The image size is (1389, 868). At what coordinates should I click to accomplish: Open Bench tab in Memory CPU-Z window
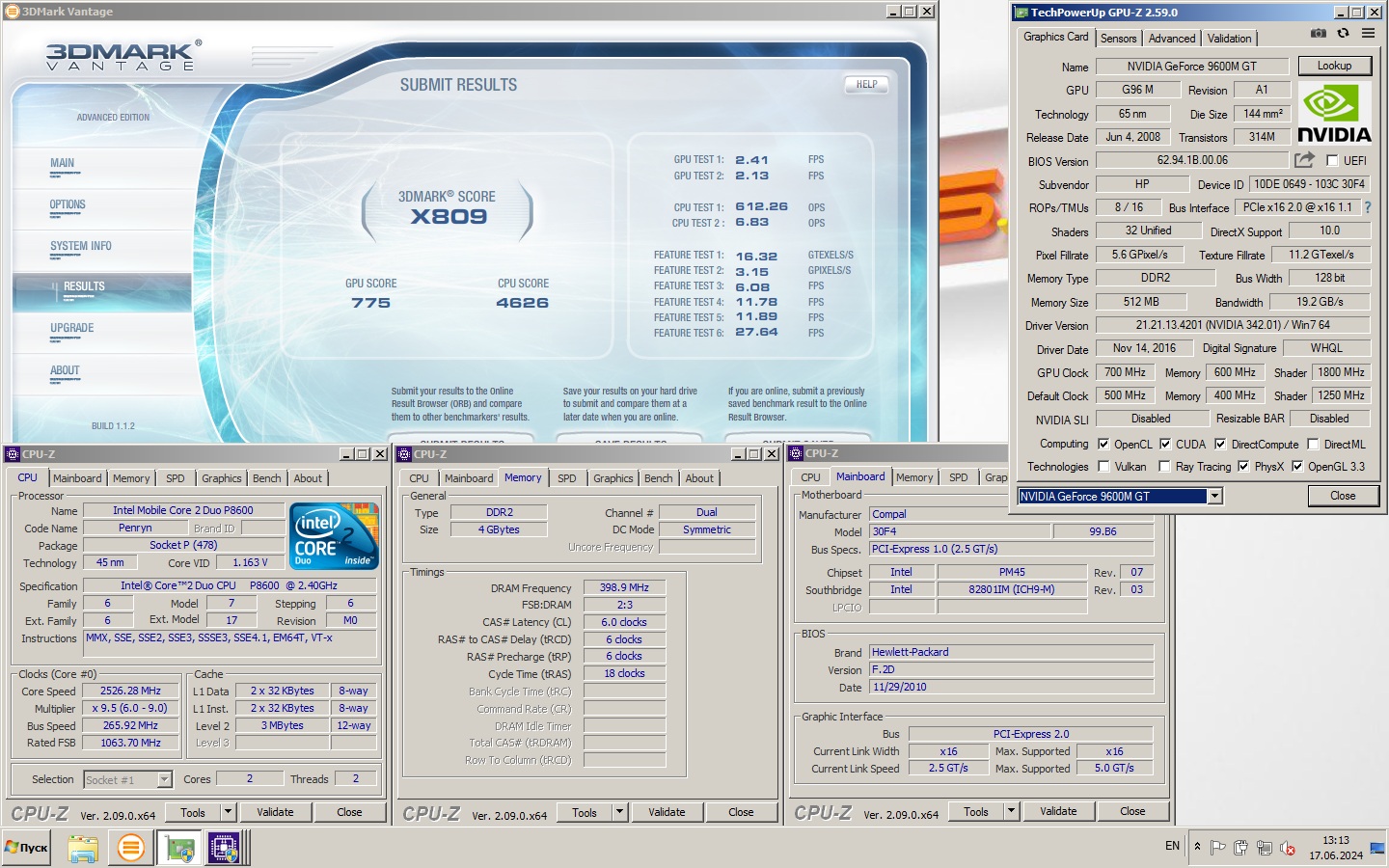(659, 478)
